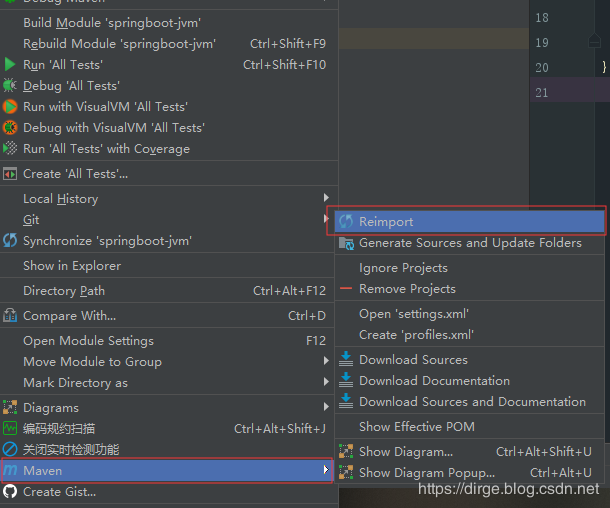Choose Run 'All Tests' menu entry
610x508 pixels.
169,65
